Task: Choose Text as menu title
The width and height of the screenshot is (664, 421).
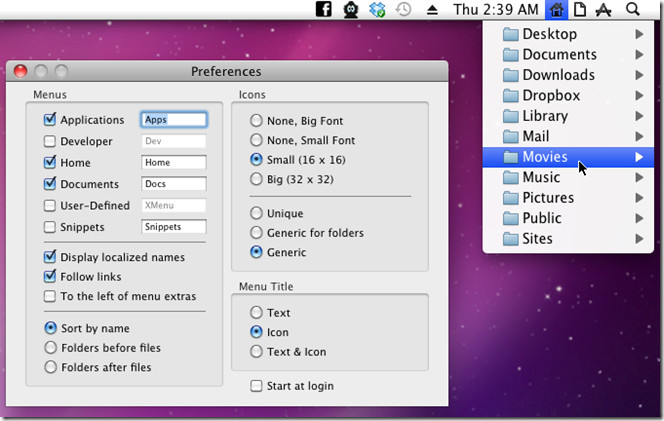Action: [256, 312]
